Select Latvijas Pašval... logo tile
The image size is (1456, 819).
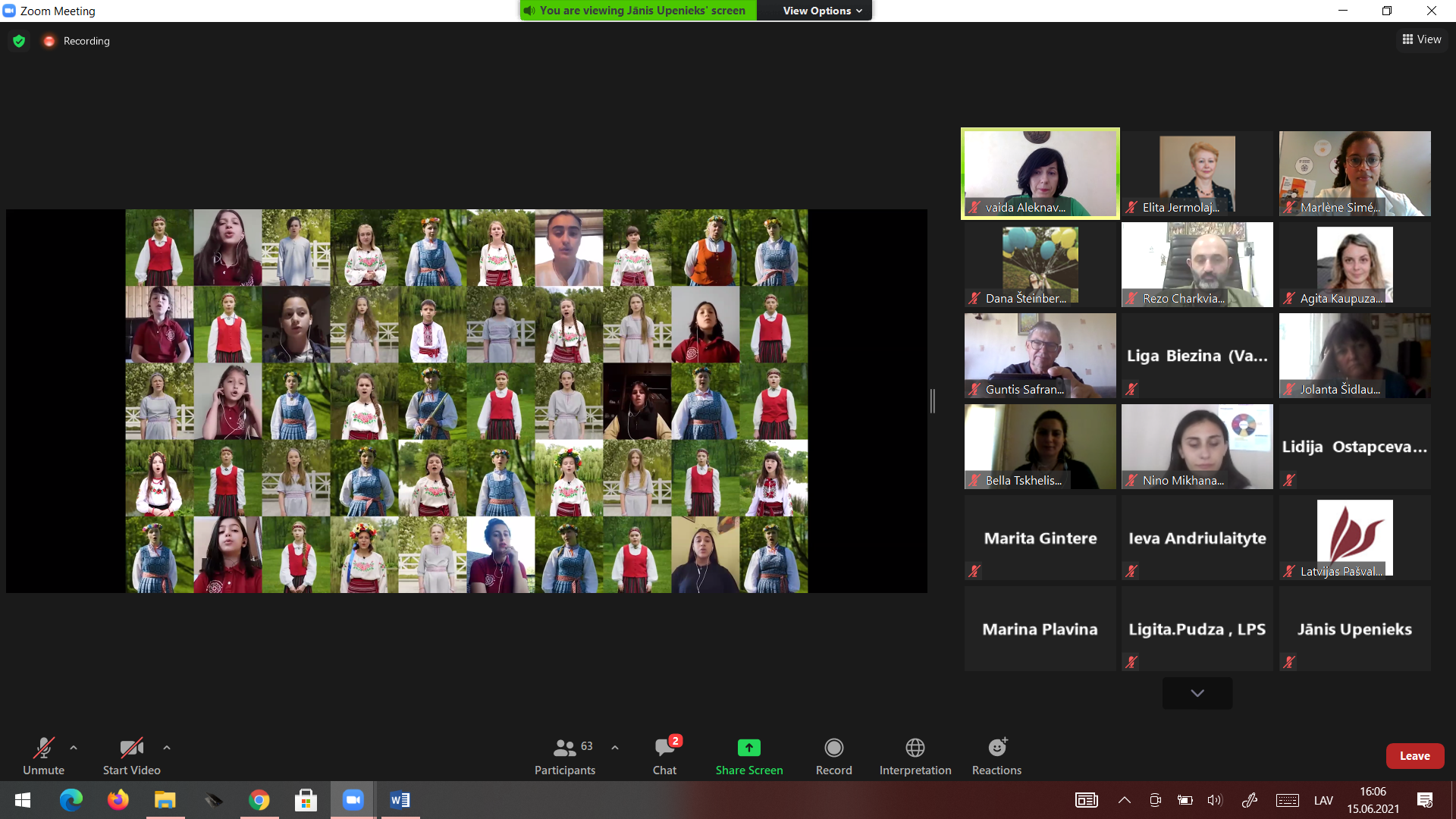click(x=1355, y=538)
